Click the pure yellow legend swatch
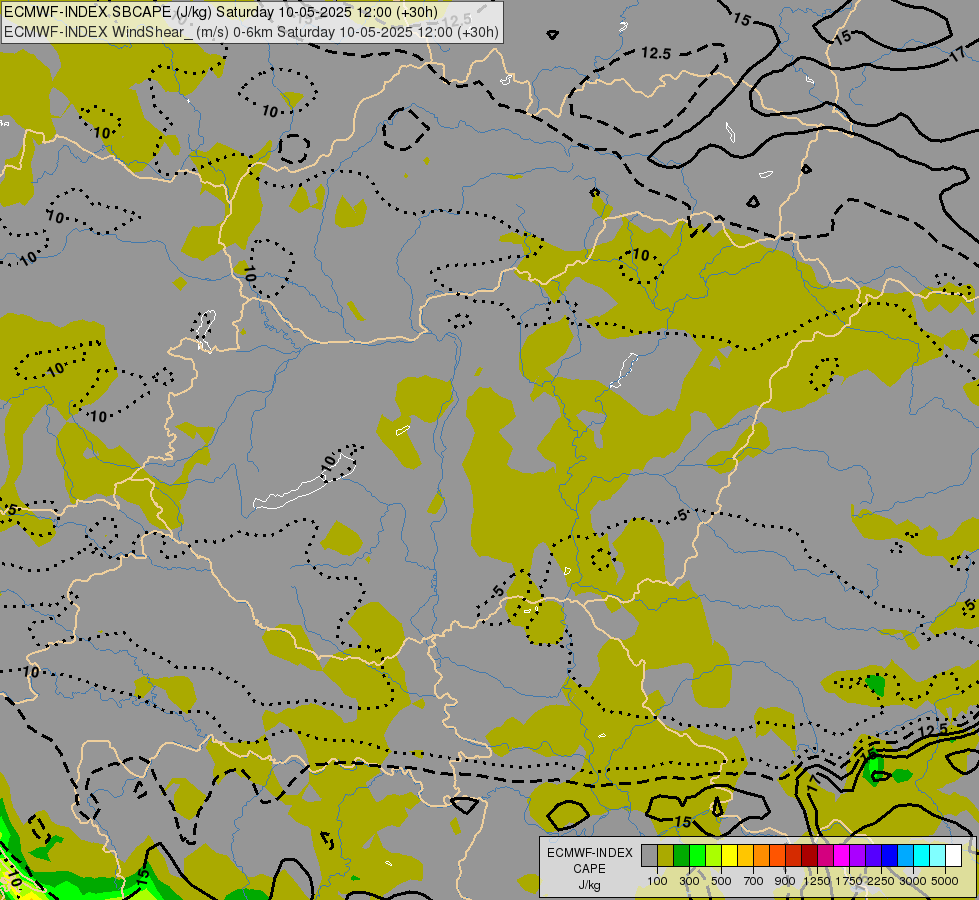The image size is (979, 900). (x=729, y=855)
